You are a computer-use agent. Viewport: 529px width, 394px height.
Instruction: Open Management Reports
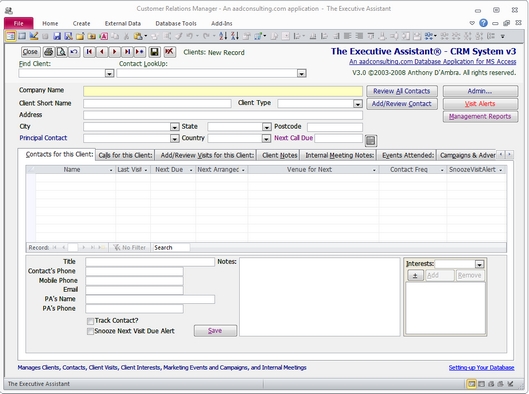pos(480,117)
